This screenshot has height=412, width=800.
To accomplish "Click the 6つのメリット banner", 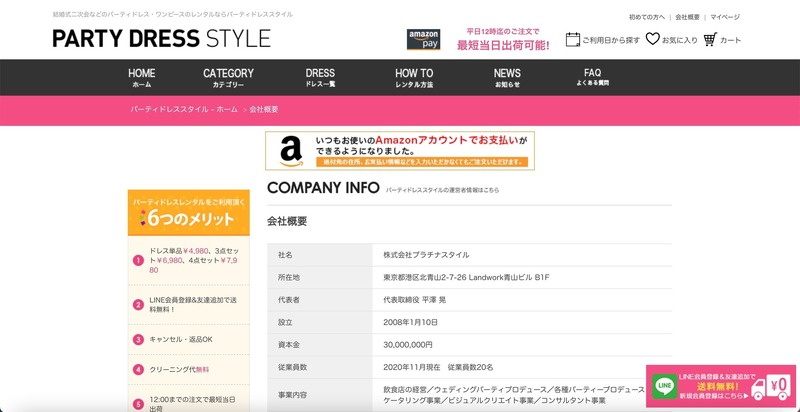I will tap(188, 212).
